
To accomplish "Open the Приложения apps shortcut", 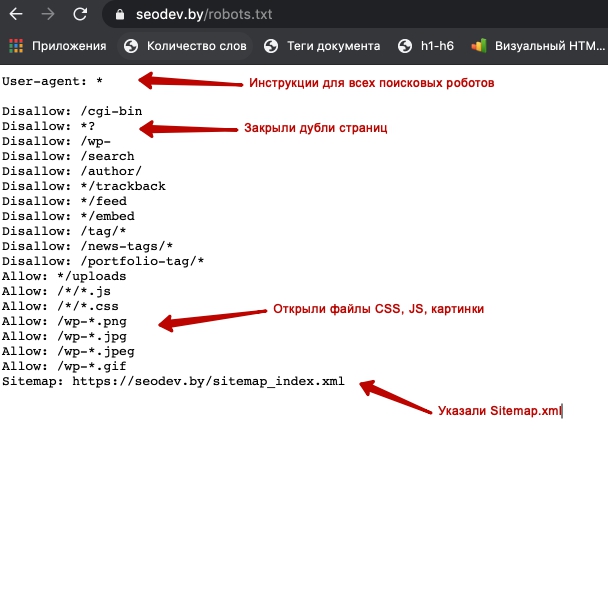I will (x=57, y=46).
